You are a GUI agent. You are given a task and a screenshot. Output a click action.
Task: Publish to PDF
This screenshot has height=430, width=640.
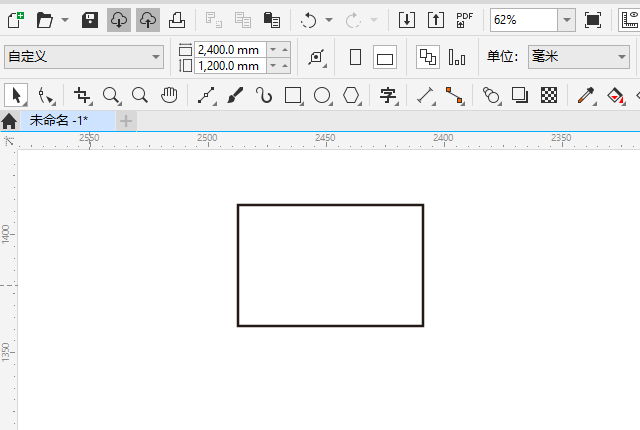coord(464,20)
